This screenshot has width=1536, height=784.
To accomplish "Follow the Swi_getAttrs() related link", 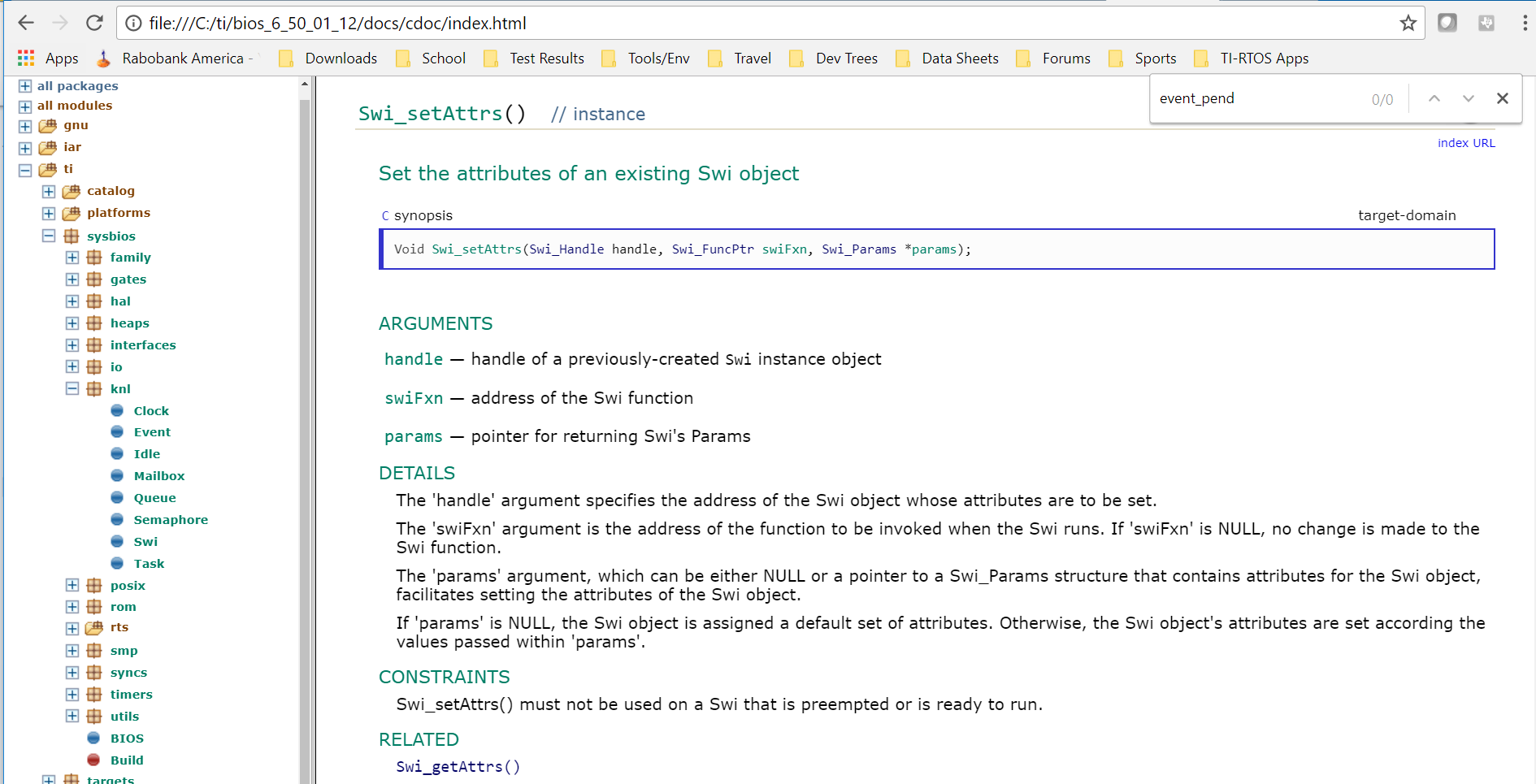I will pyautogui.click(x=458, y=767).
